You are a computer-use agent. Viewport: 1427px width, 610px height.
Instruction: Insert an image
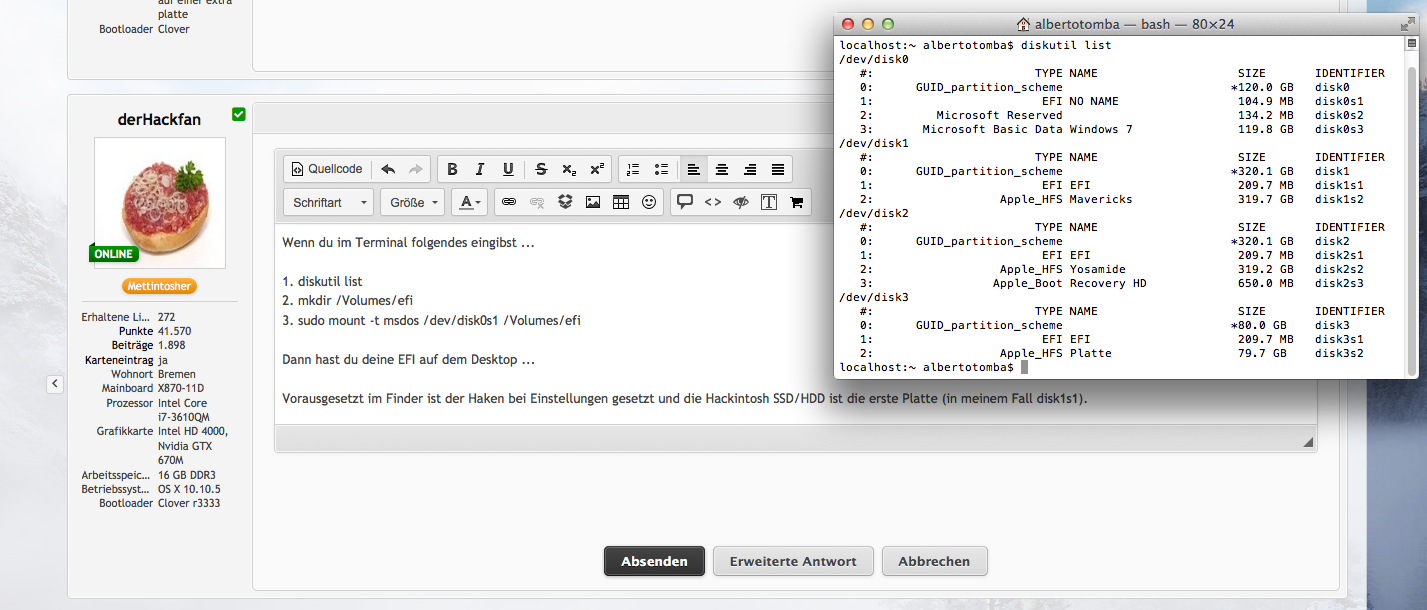click(x=593, y=202)
